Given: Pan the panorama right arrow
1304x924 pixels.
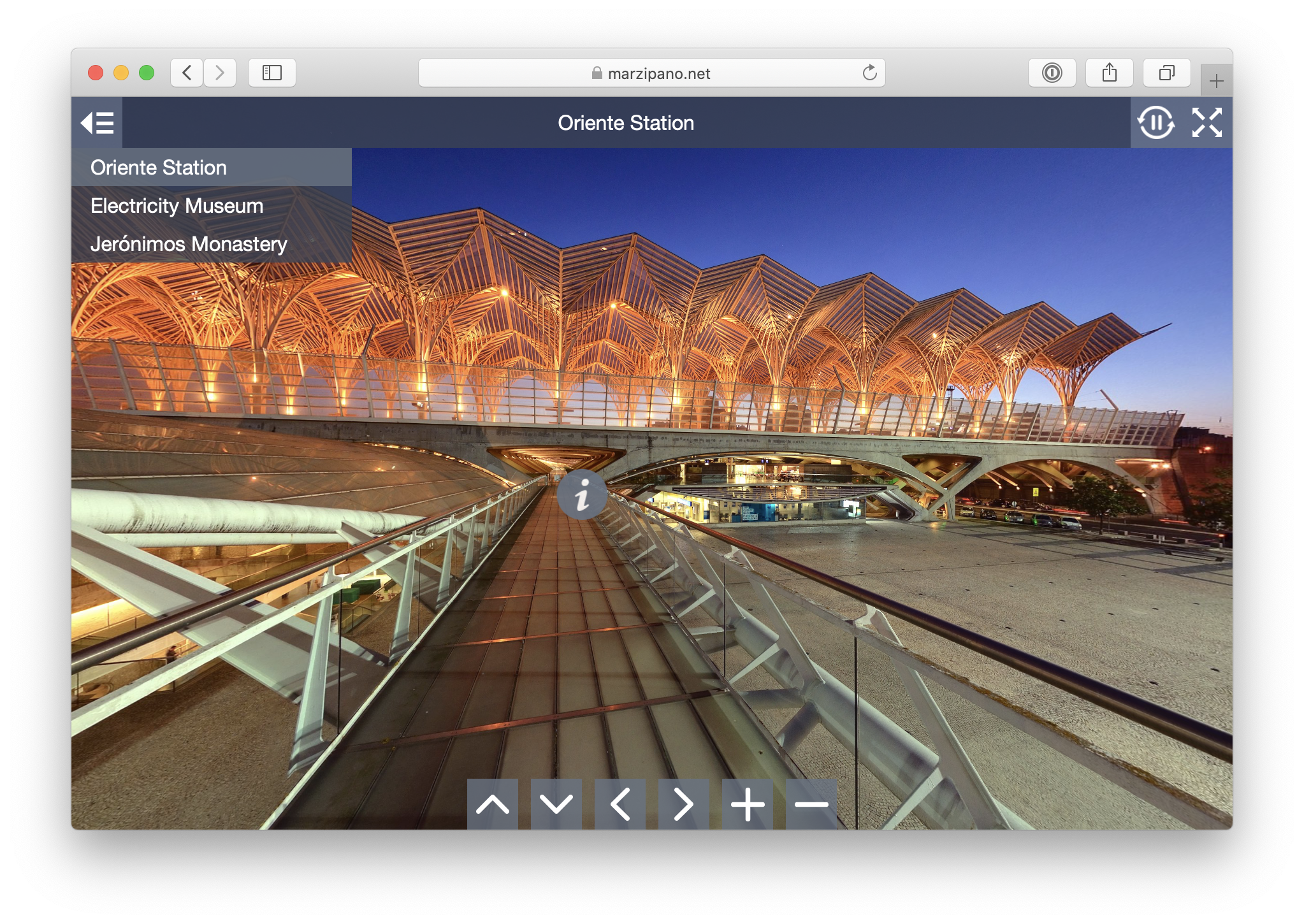Looking at the screenshot, I should point(683,804).
